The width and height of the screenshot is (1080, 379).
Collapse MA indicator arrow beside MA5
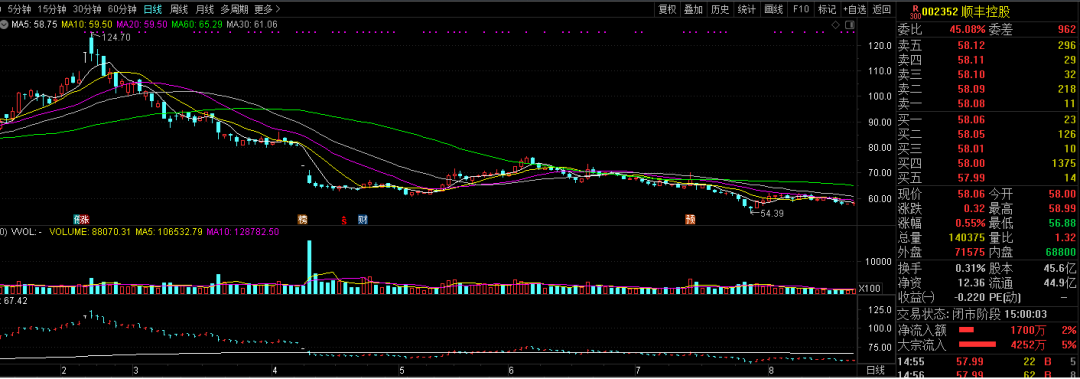[4, 25]
